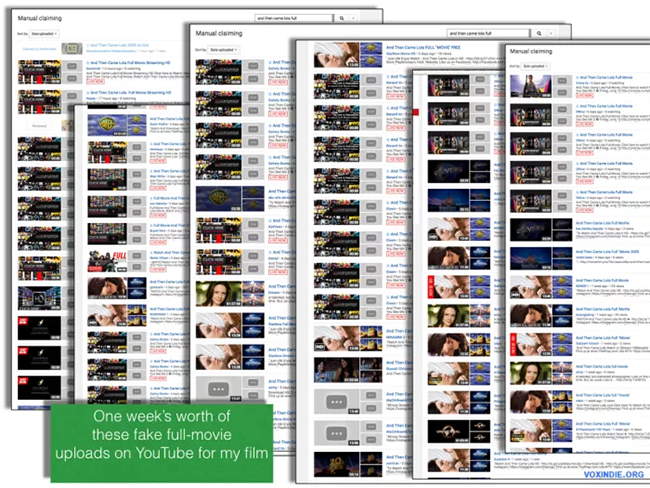The height and width of the screenshot is (488, 650).
Task: Click the lower gray button beside the purple-background thumbnail
Action: [x=562, y=92]
